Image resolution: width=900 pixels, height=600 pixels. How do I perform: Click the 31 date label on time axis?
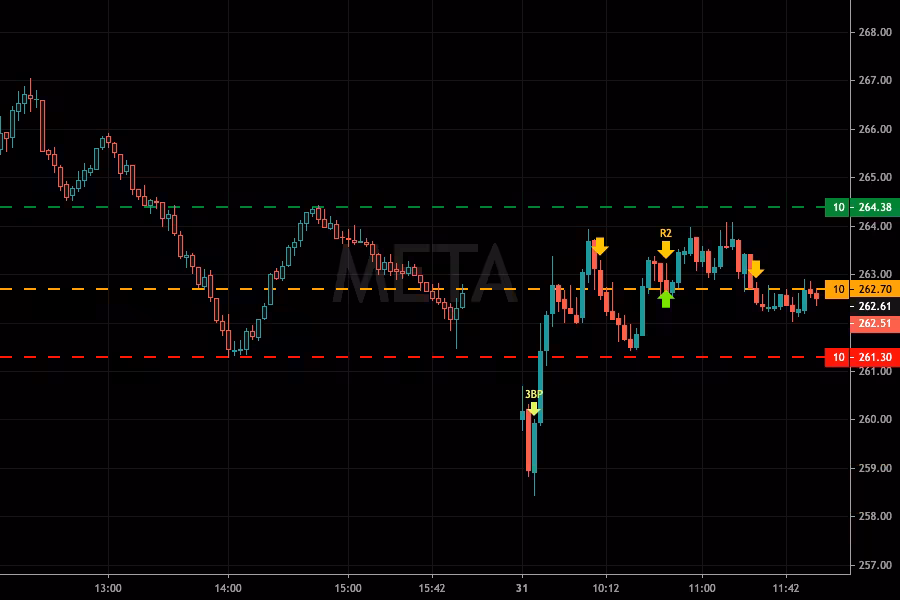click(522, 588)
